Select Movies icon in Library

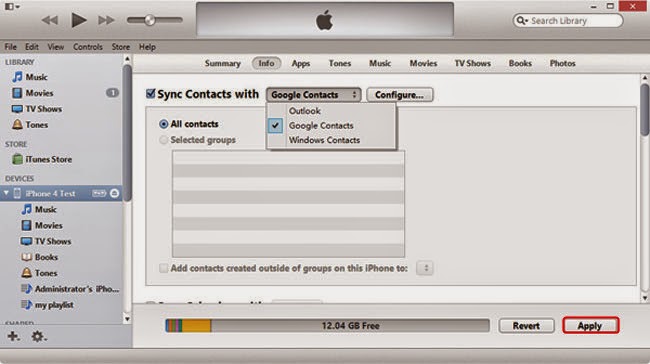click(17, 93)
